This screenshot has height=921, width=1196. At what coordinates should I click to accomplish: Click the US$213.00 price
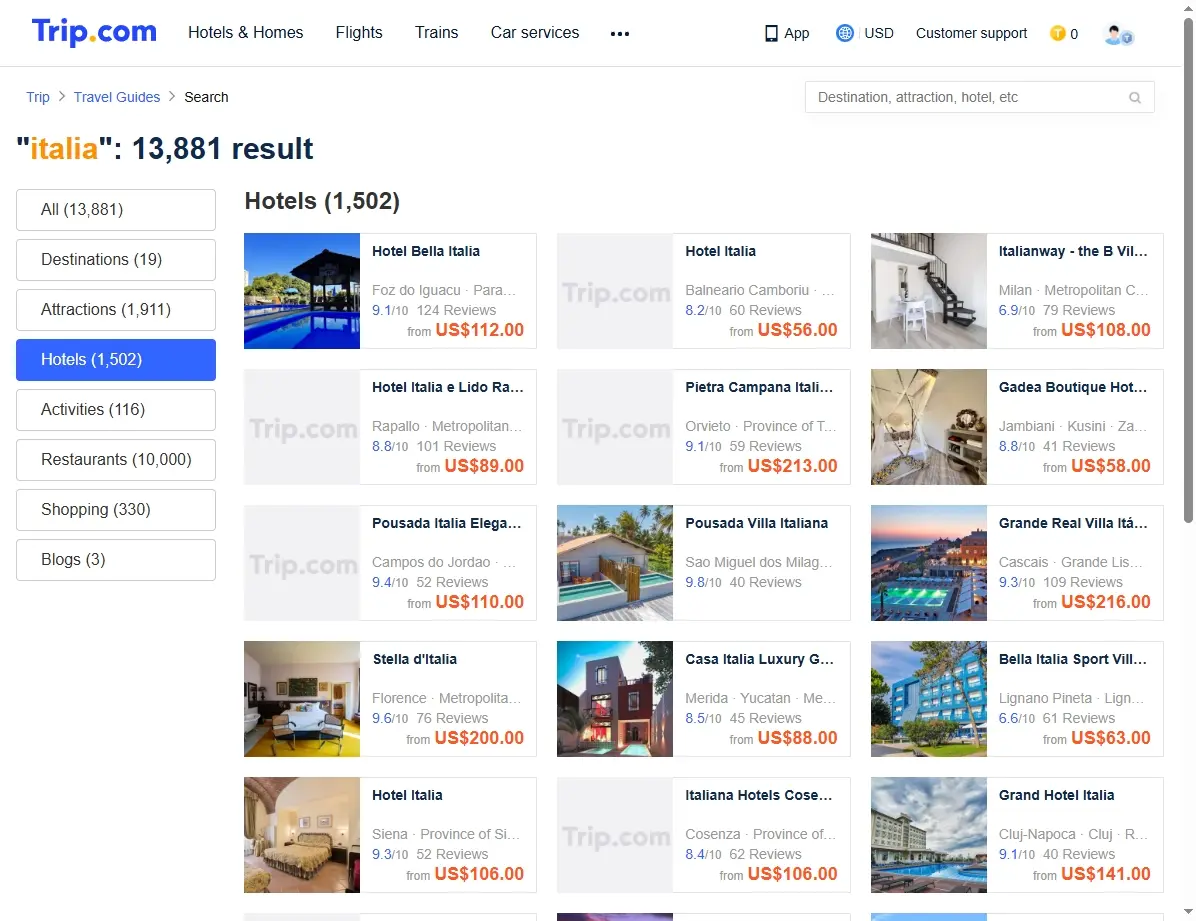792,465
